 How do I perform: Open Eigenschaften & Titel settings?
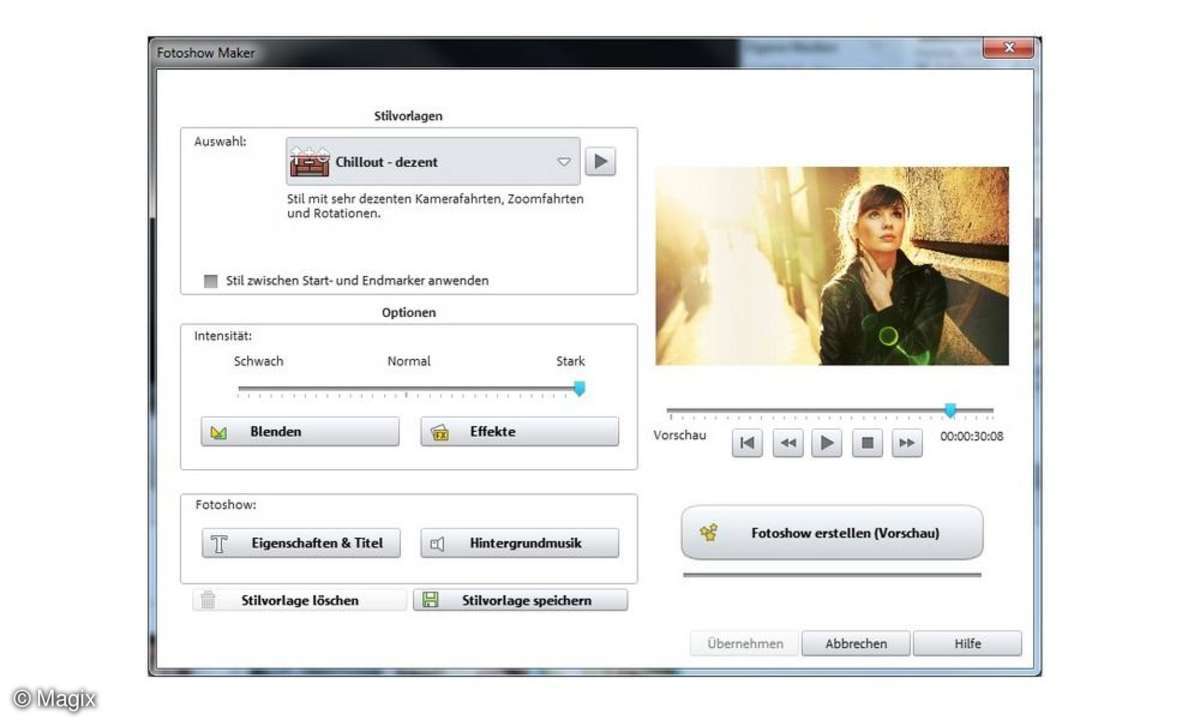point(299,543)
